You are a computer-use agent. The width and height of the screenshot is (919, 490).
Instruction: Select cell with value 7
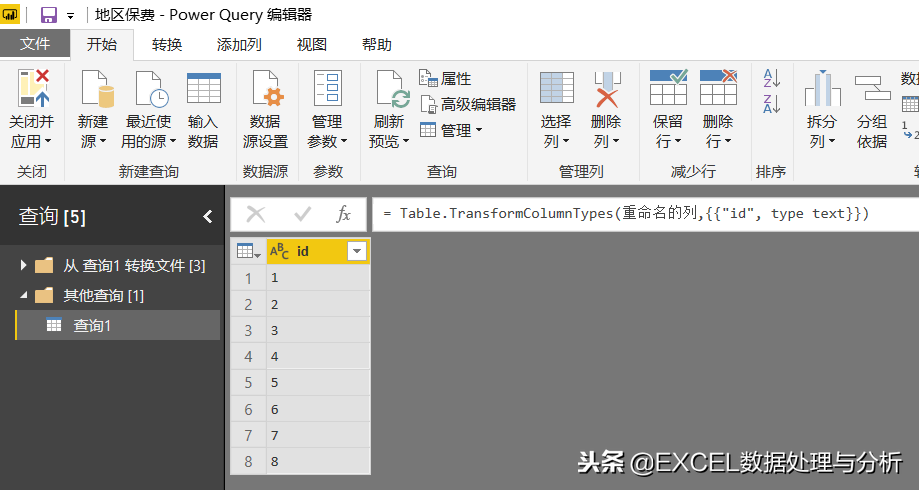point(318,435)
